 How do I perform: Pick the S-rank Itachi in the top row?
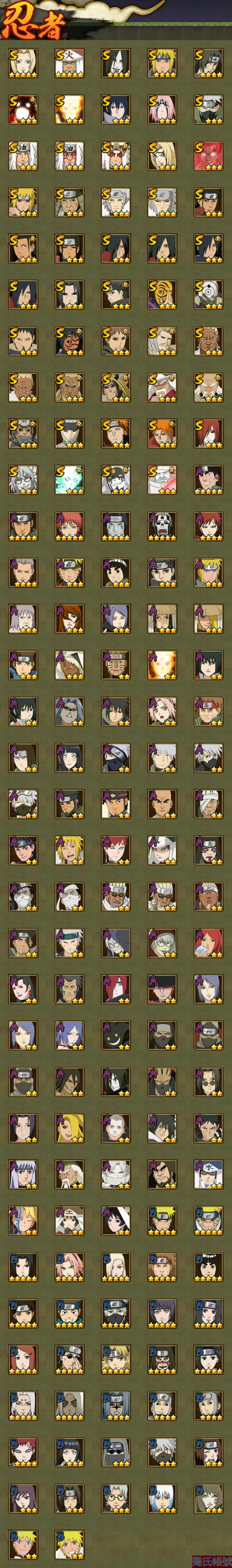pos(208,63)
